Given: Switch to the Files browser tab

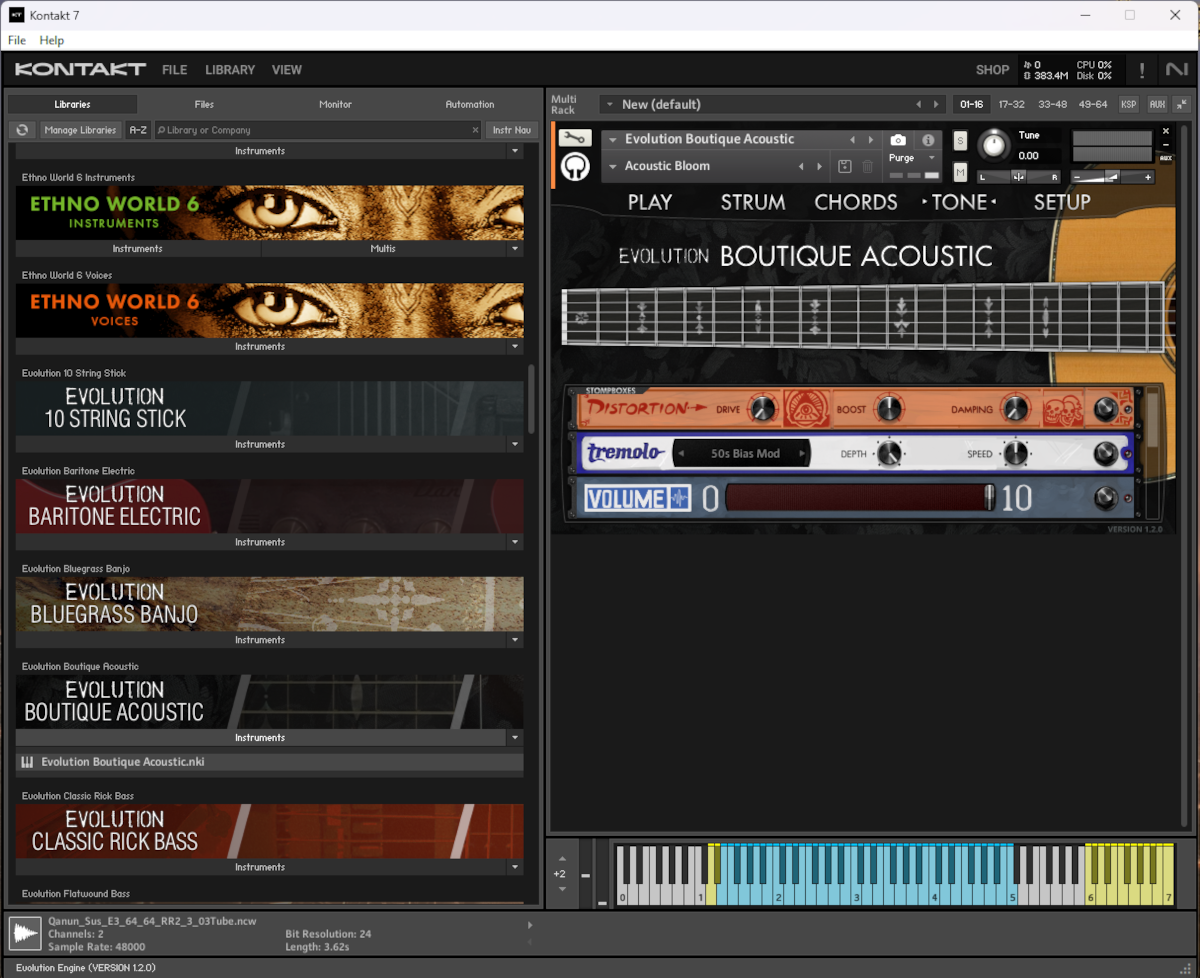Looking at the screenshot, I should 204,104.
